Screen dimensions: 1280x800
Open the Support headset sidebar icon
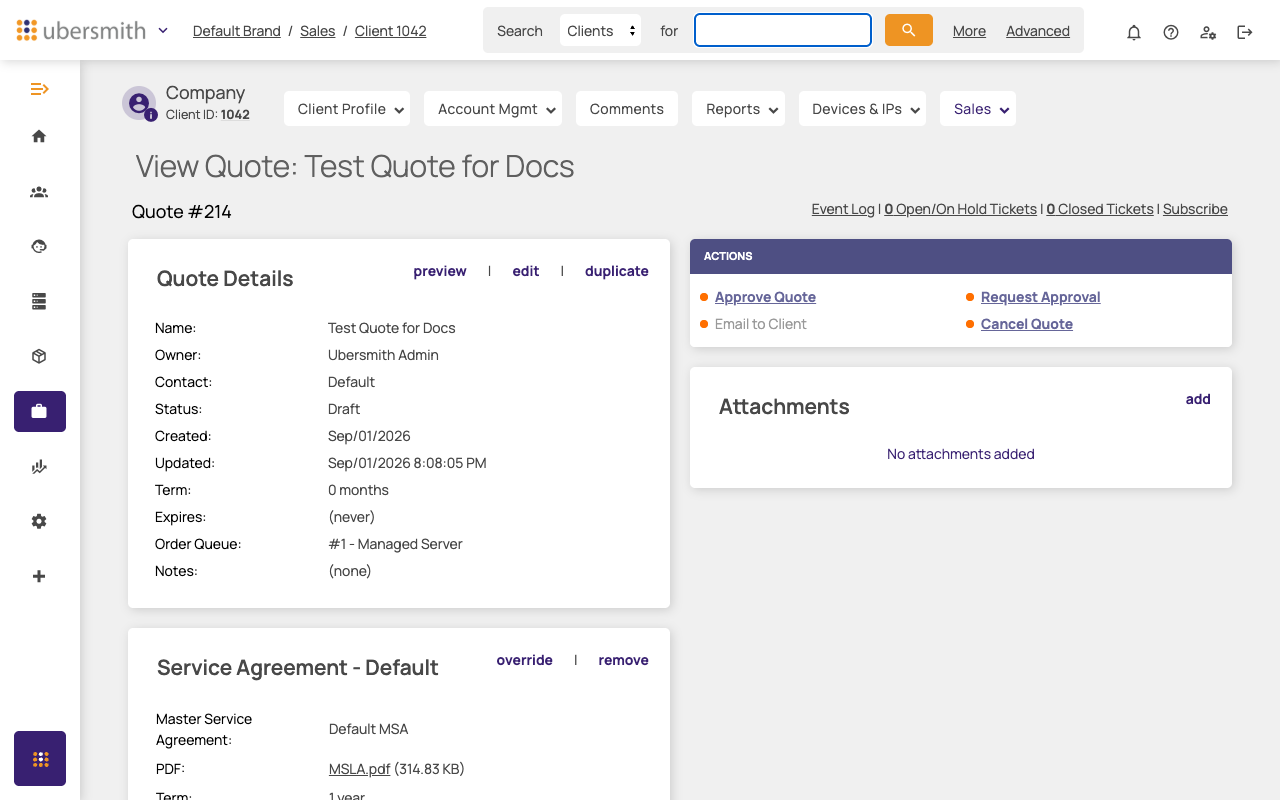(39, 246)
